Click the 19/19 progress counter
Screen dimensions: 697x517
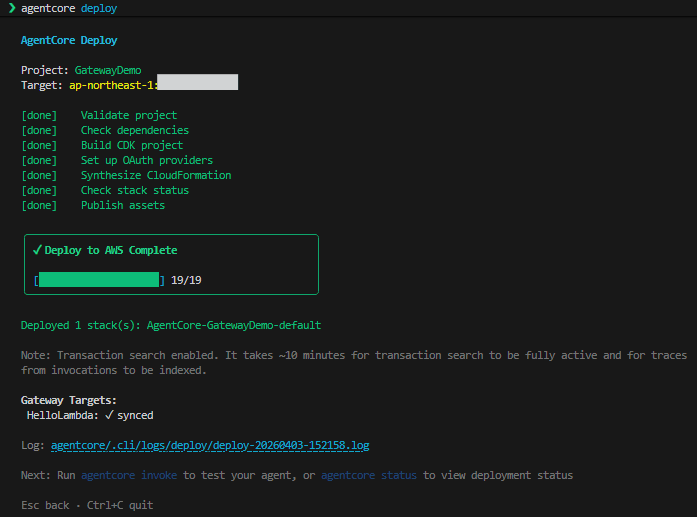point(187,280)
